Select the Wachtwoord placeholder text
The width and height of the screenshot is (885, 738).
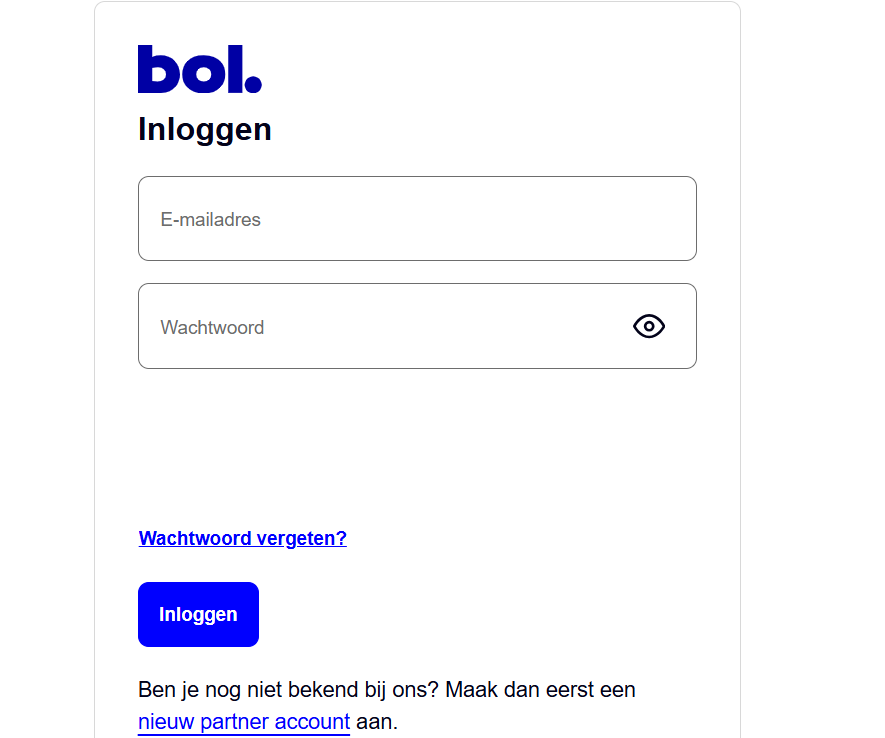tap(212, 327)
